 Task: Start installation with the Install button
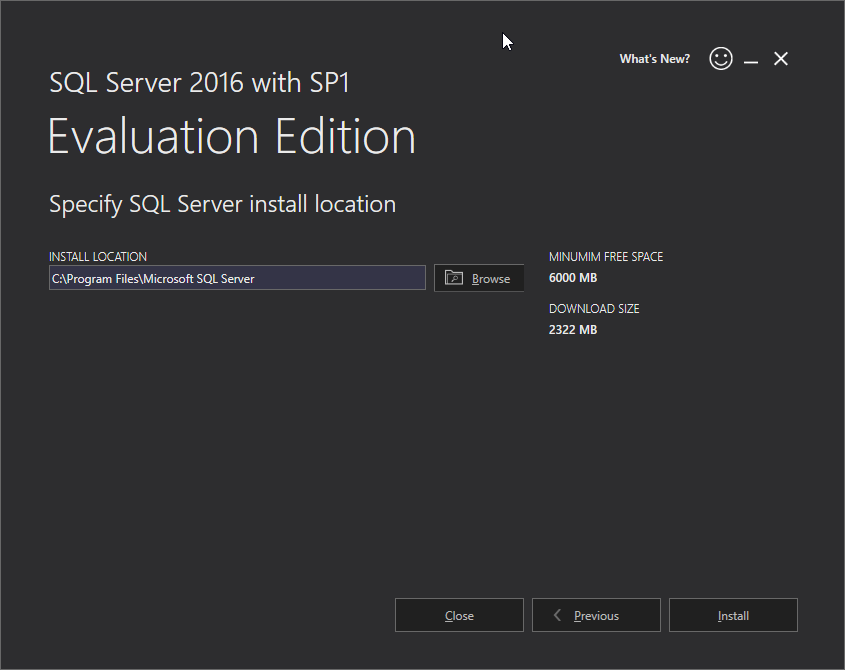pyautogui.click(x=733, y=615)
